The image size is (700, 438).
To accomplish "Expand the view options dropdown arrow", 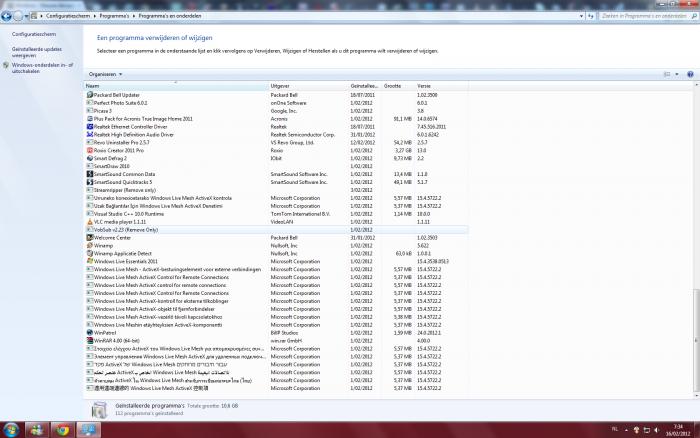I will pos(678,74).
